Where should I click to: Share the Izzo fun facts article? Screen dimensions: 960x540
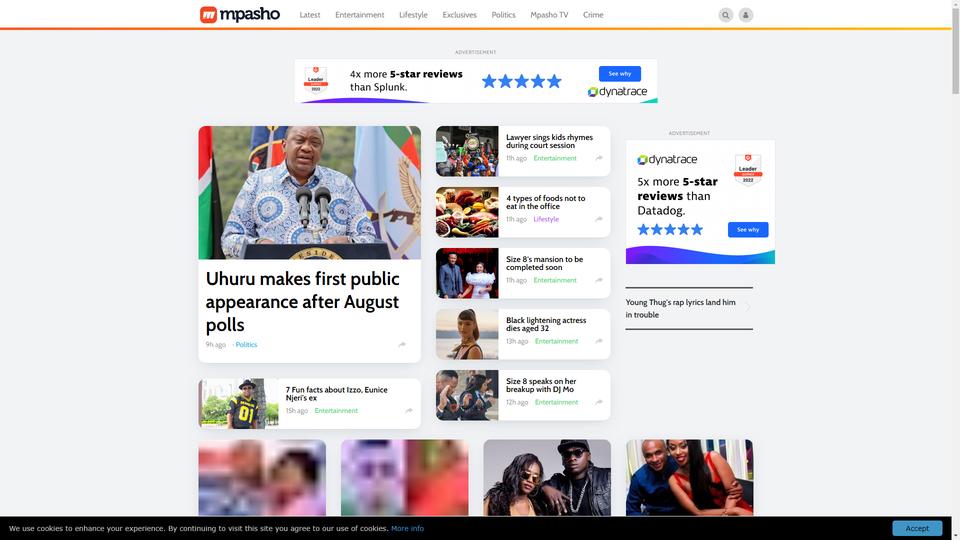[409, 411]
